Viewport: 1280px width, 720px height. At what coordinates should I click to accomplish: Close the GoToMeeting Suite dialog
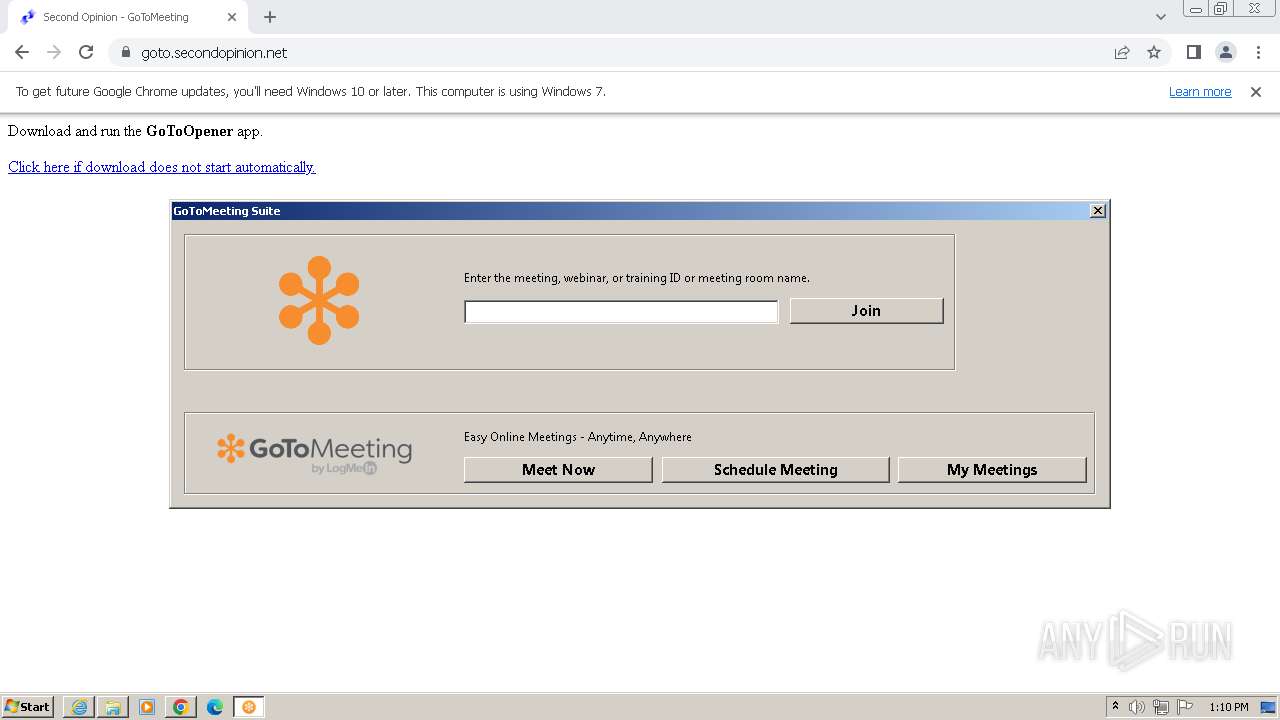point(1098,210)
